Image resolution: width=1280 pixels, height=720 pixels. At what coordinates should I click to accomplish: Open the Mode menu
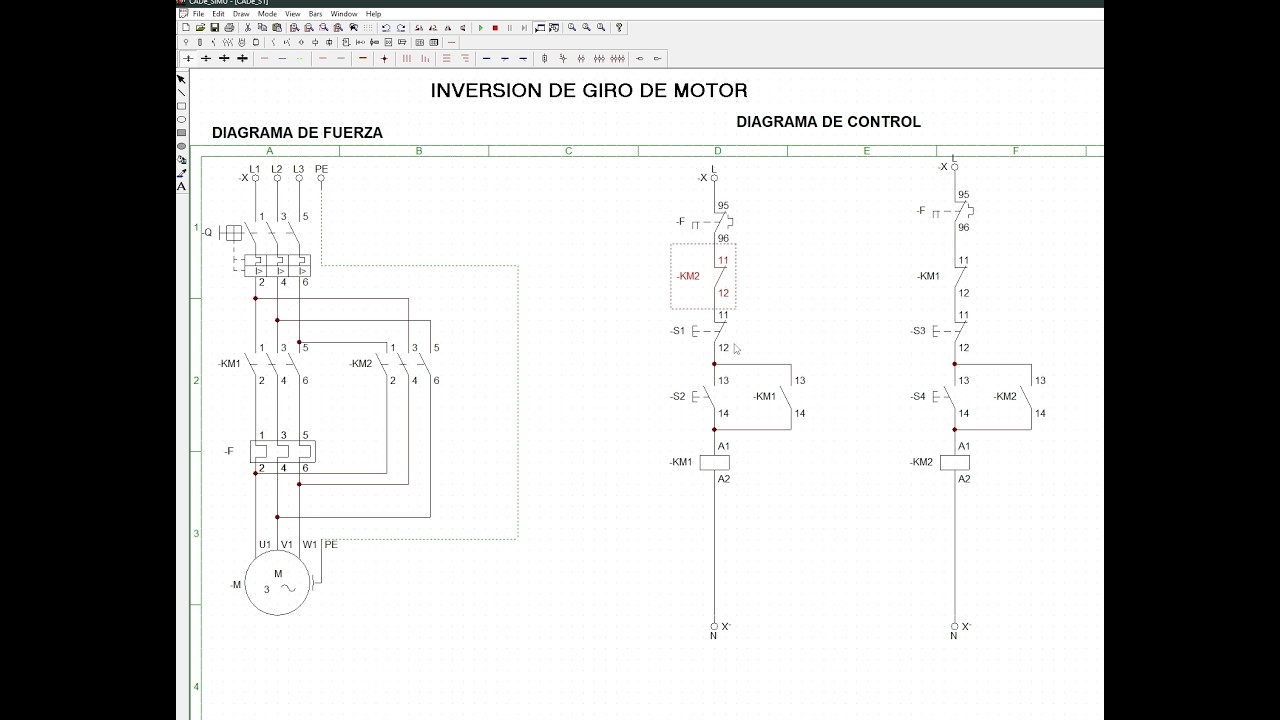pyautogui.click(x=267, y=14)
